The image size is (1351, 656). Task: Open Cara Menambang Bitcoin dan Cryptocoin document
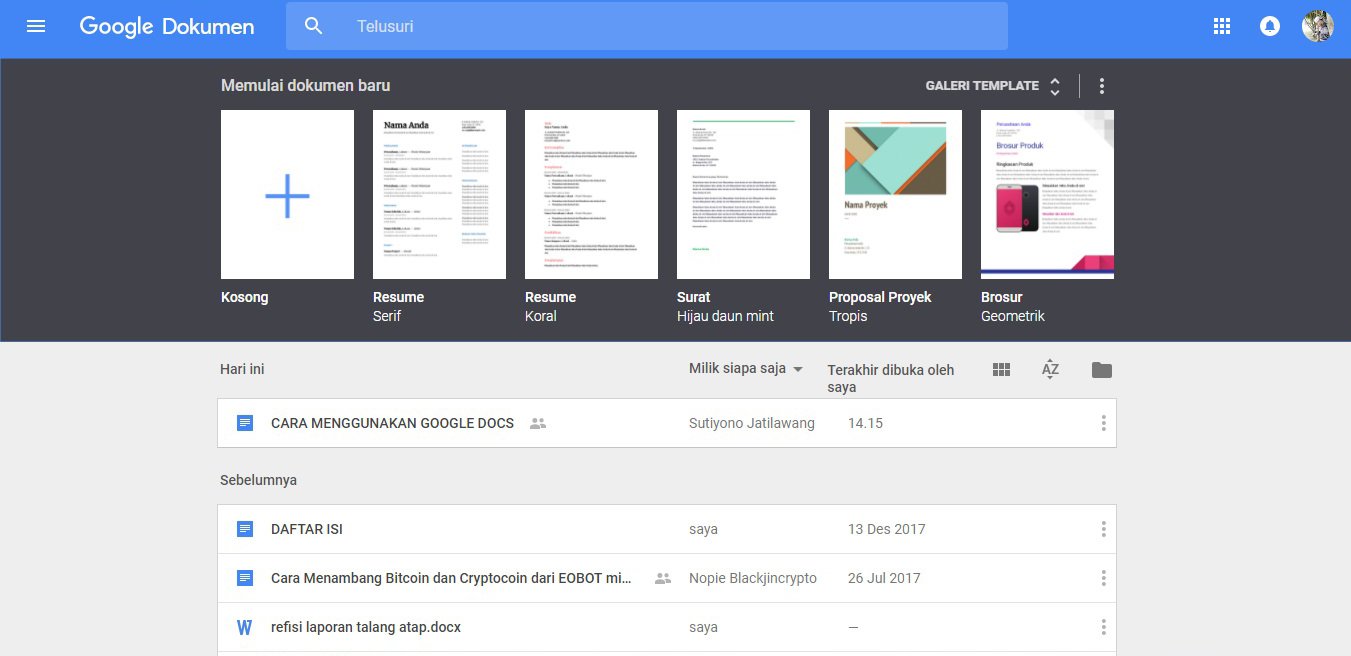[451, 578]
